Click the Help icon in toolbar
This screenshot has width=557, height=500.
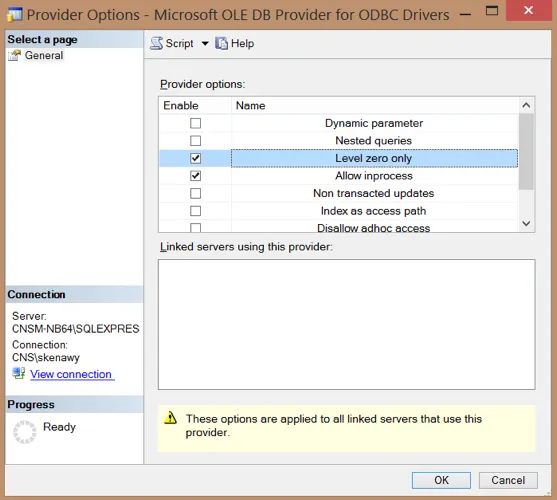[x=222, y=43]
